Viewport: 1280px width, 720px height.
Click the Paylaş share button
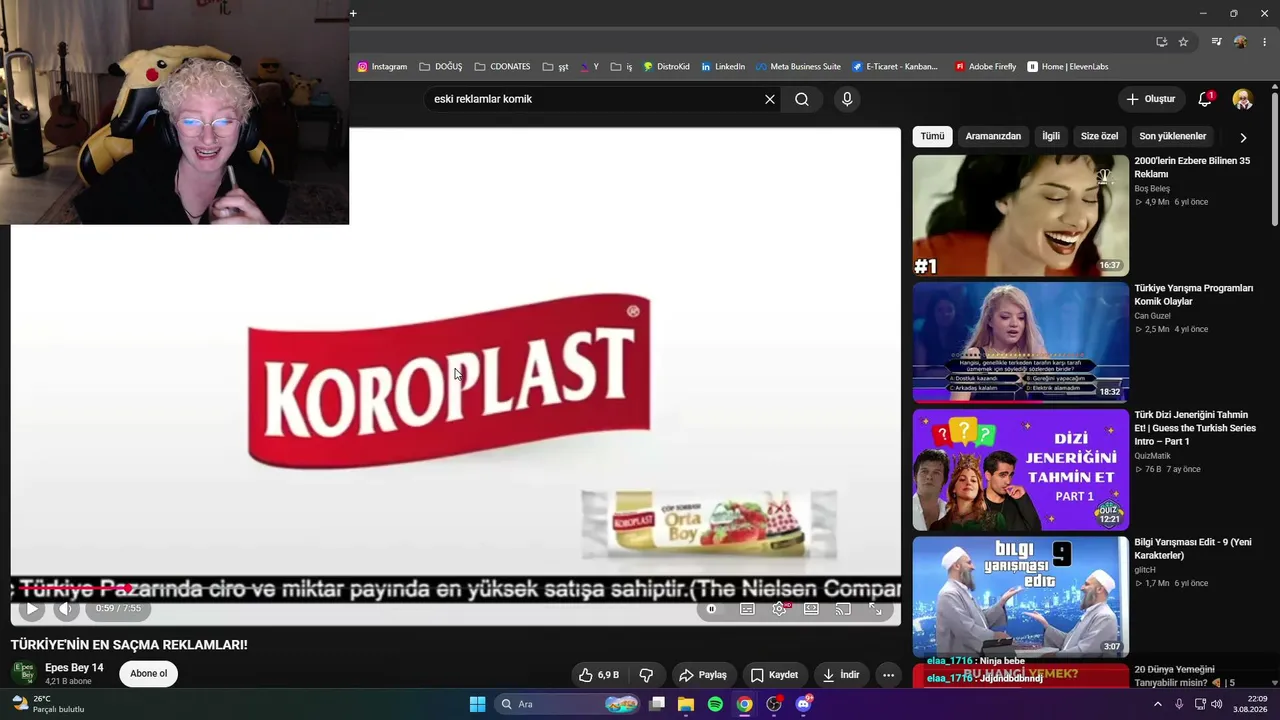(x=703, y=675)
